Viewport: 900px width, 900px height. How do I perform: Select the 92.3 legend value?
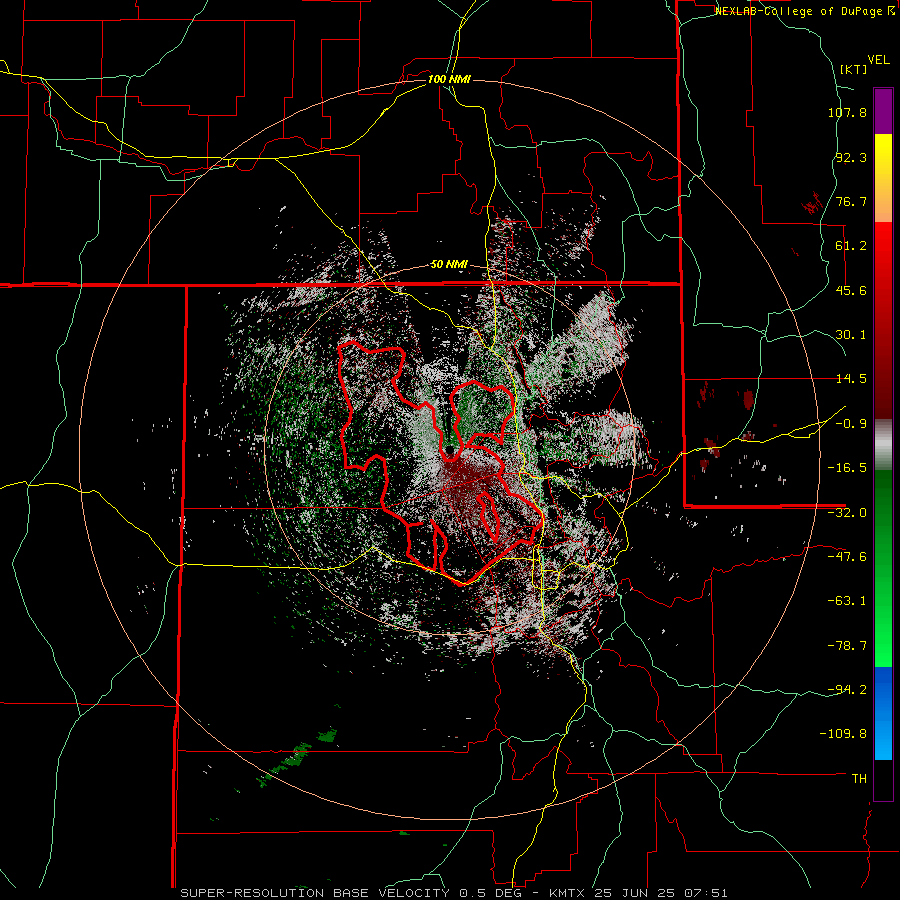[851, 157]
